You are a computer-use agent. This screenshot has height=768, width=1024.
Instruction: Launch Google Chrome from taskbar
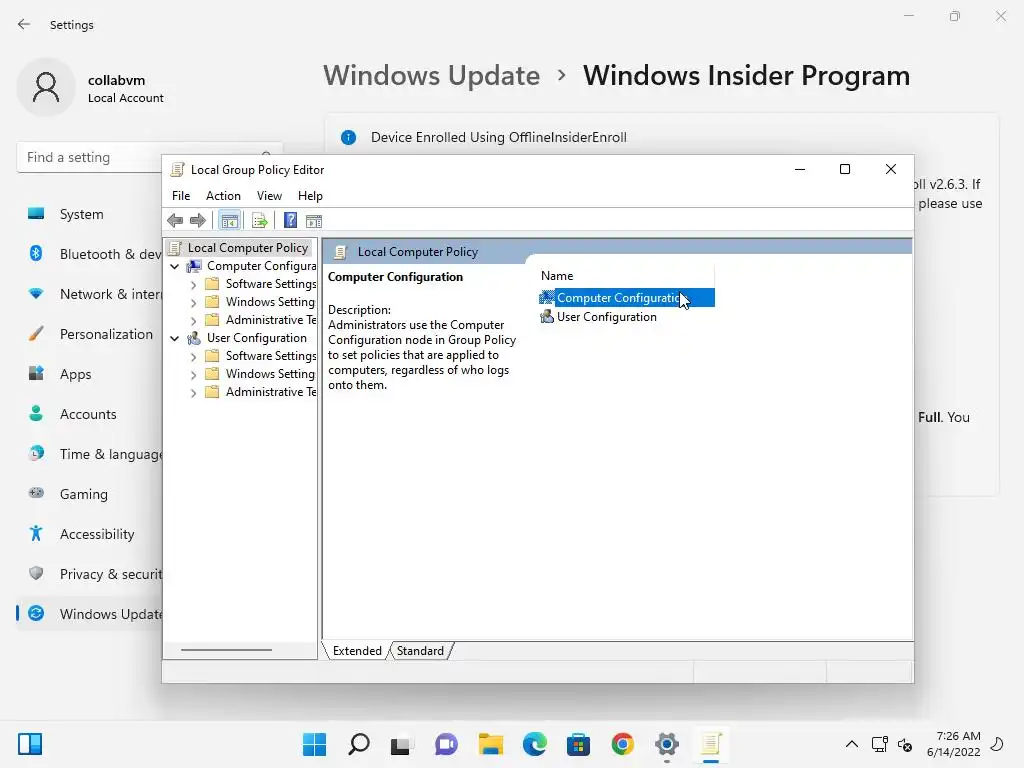click(622, 744)
